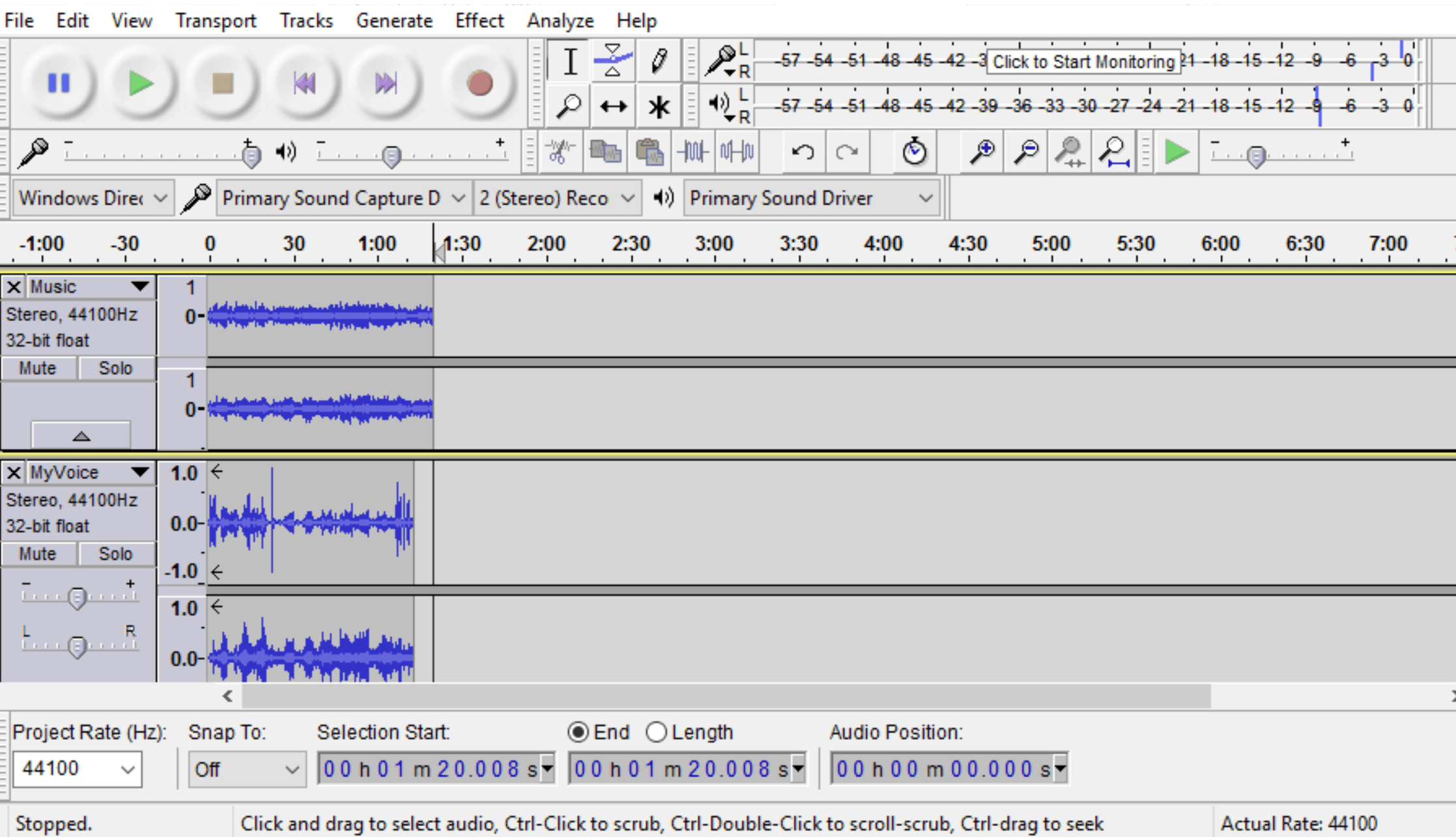
Task: Solo the MyVoice track
Action: [116, 554]
